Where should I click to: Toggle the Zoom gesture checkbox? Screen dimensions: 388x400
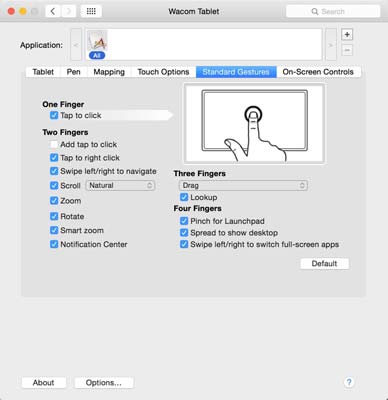54,201
